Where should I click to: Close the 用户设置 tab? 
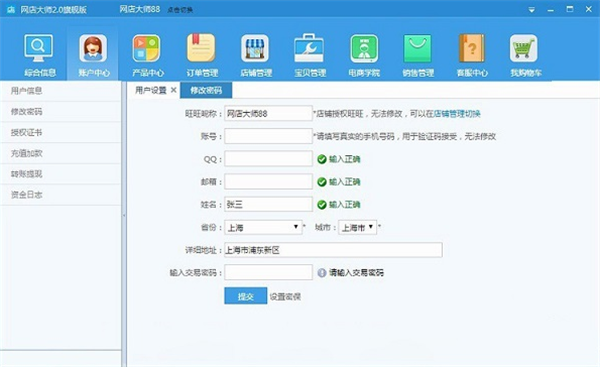tap(173, 90)
